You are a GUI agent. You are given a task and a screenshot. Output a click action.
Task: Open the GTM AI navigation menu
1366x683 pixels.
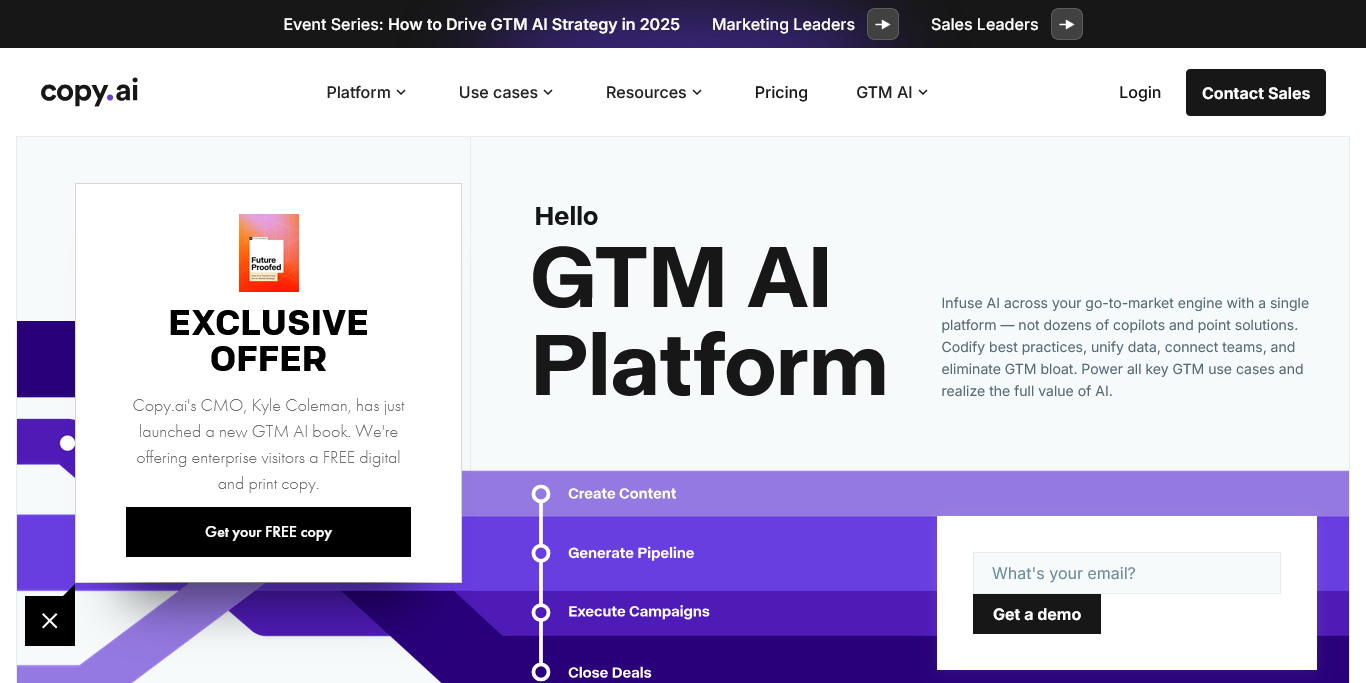pos(892,92)
